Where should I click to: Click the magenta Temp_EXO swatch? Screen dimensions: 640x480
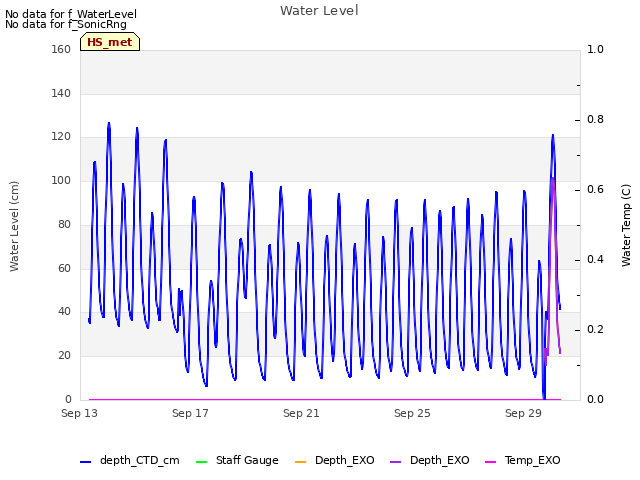(490, 462)
